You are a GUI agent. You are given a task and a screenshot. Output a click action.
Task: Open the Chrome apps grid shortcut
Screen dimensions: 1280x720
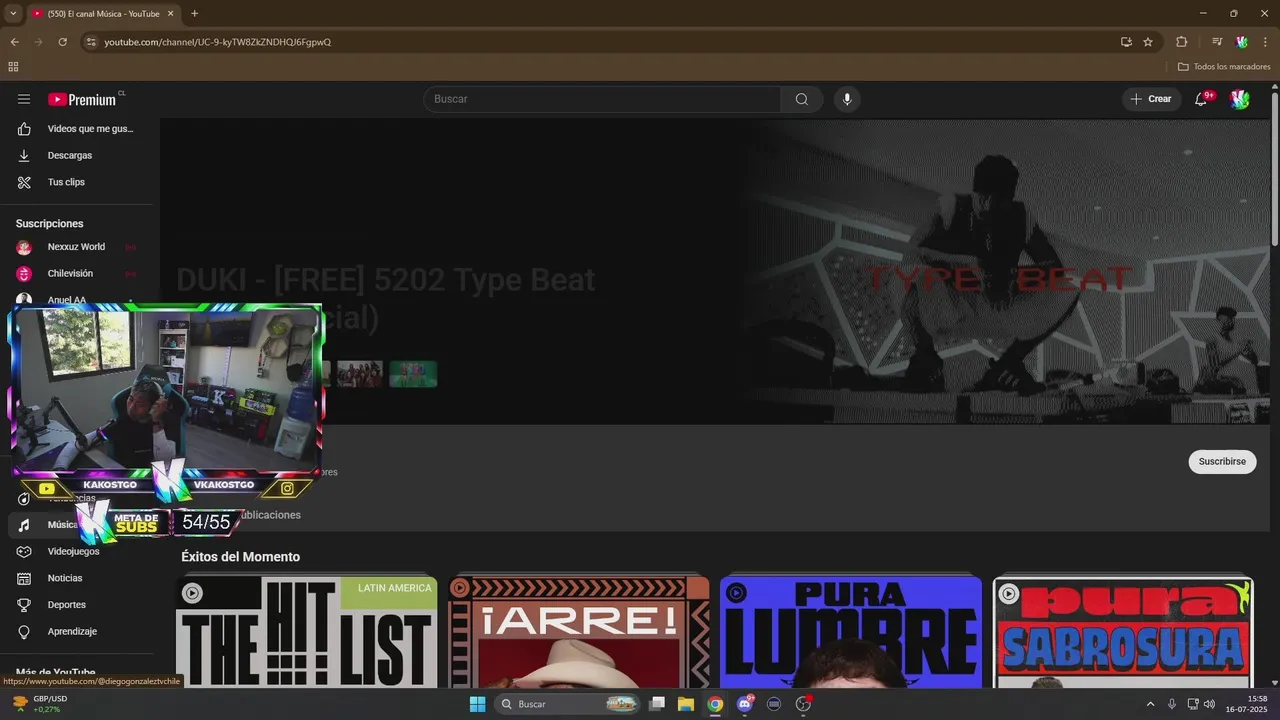(x=13, y=67)
